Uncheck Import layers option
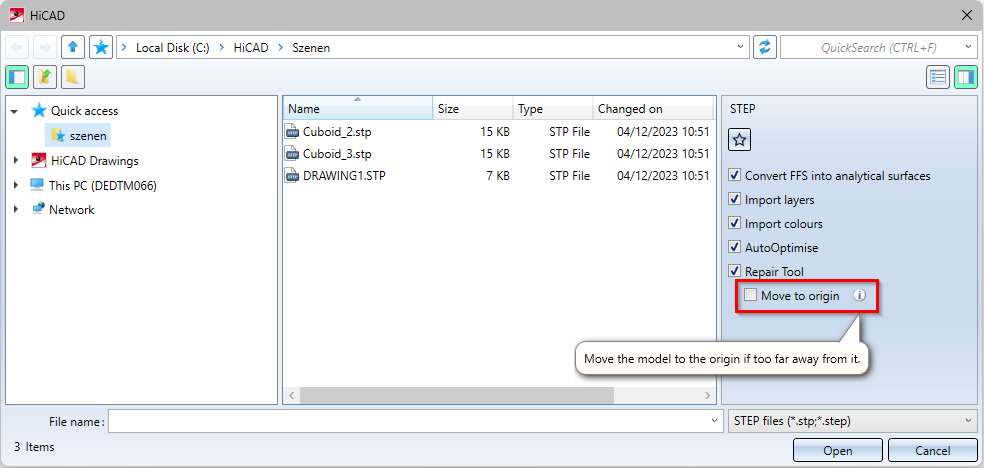Image resolution: width=984 pixels, height=468 pixels. [735, 199]
